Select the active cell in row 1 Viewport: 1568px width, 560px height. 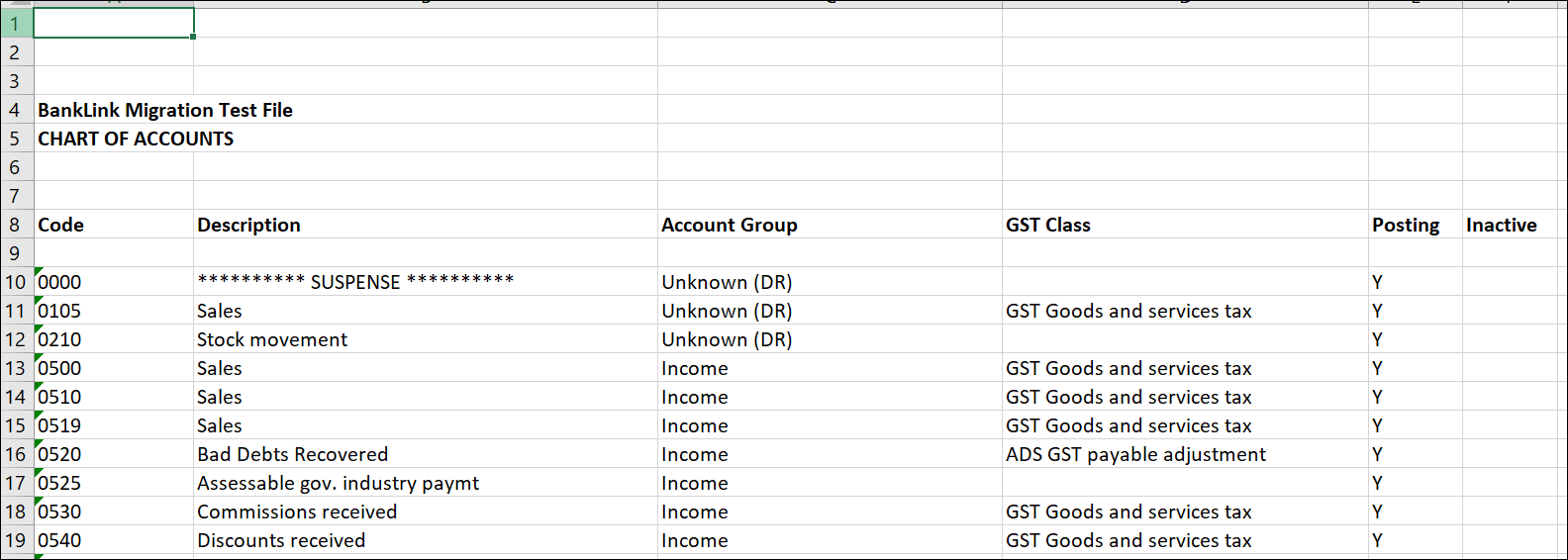114,24
